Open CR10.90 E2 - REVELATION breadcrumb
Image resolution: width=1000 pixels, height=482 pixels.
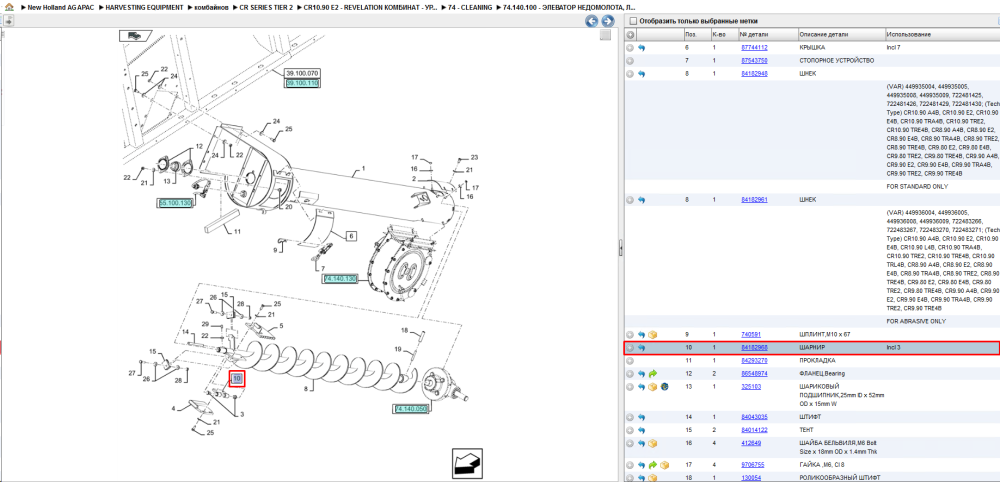coord(371,7)
